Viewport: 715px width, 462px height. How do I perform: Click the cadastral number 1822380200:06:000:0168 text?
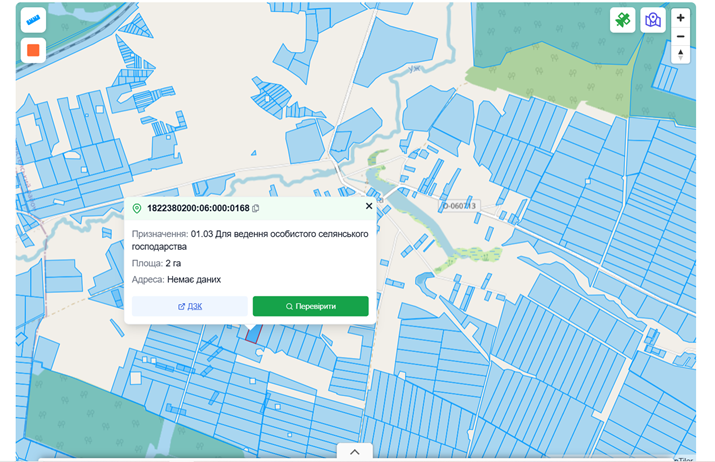pyautogui.click(x=198, y=208)
